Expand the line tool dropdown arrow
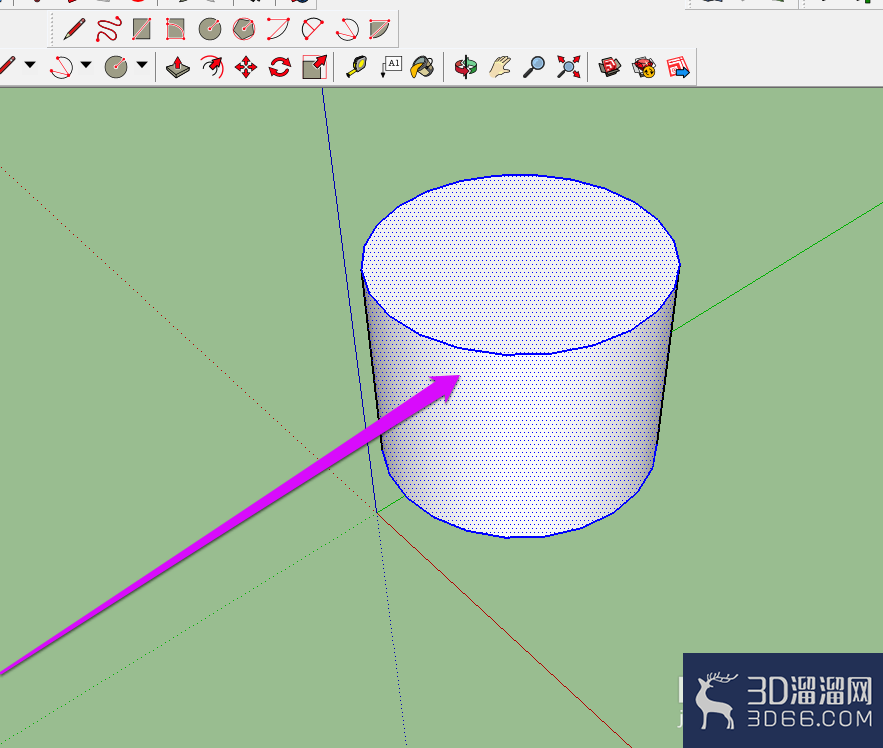883x748 pixels. (30, 65)
